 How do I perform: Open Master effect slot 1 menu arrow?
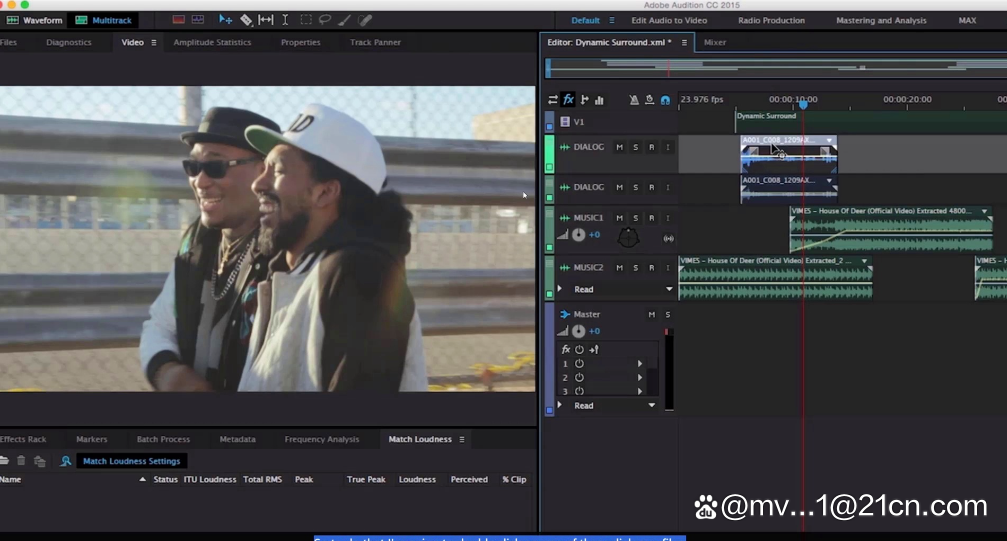[x=640, y=364]
